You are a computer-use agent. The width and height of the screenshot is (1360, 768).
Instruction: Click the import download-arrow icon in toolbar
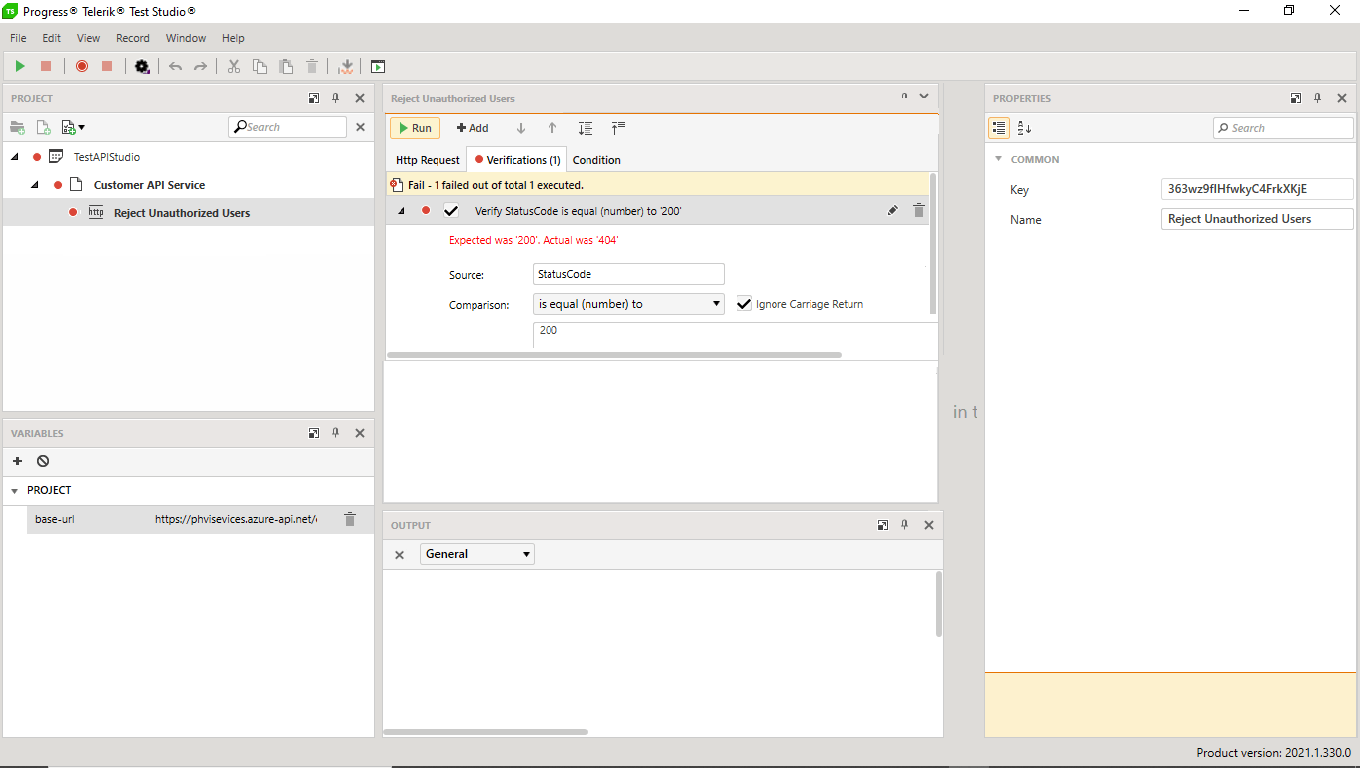pos(346,66)
